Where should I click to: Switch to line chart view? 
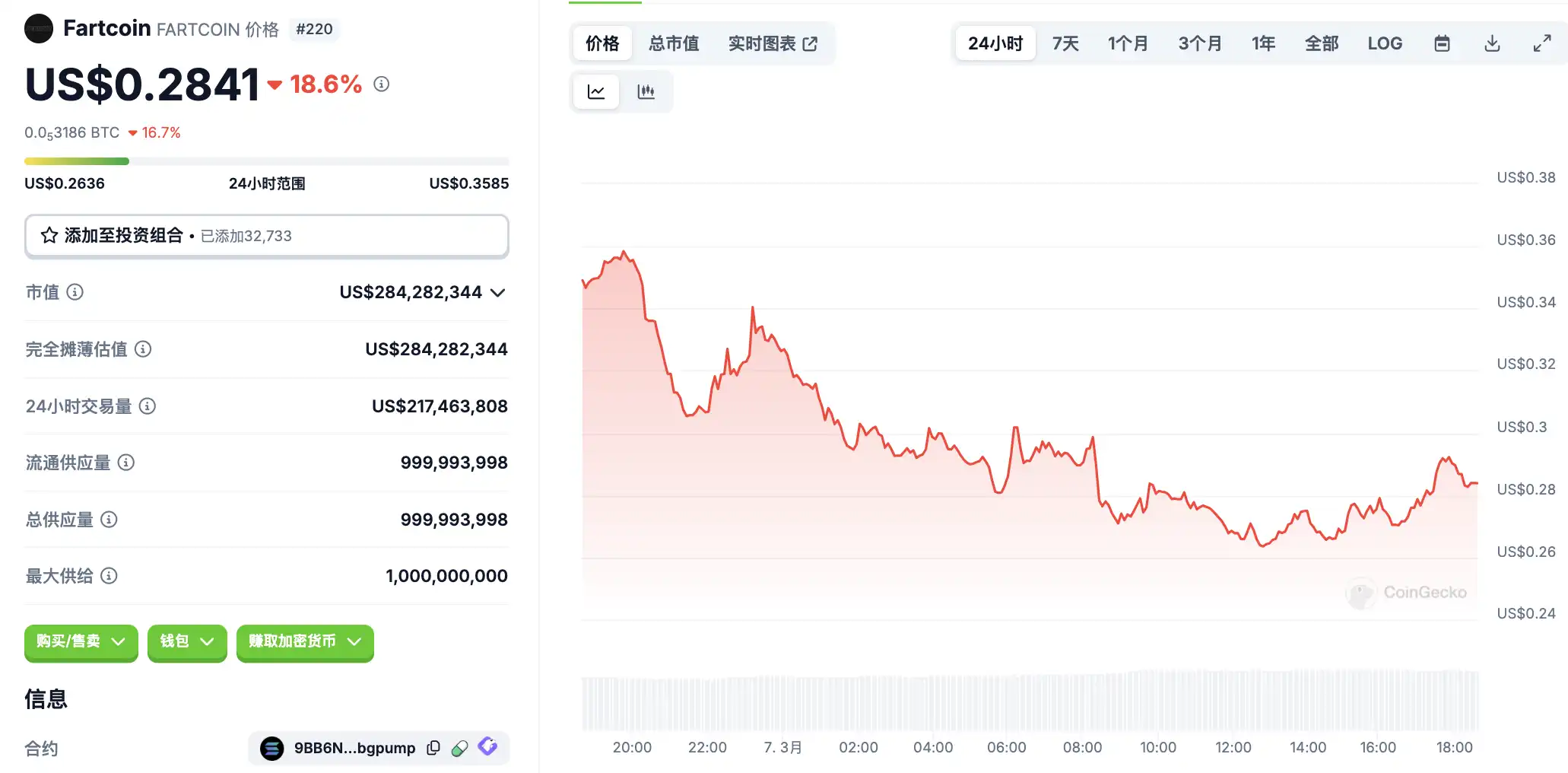point(596,92)
